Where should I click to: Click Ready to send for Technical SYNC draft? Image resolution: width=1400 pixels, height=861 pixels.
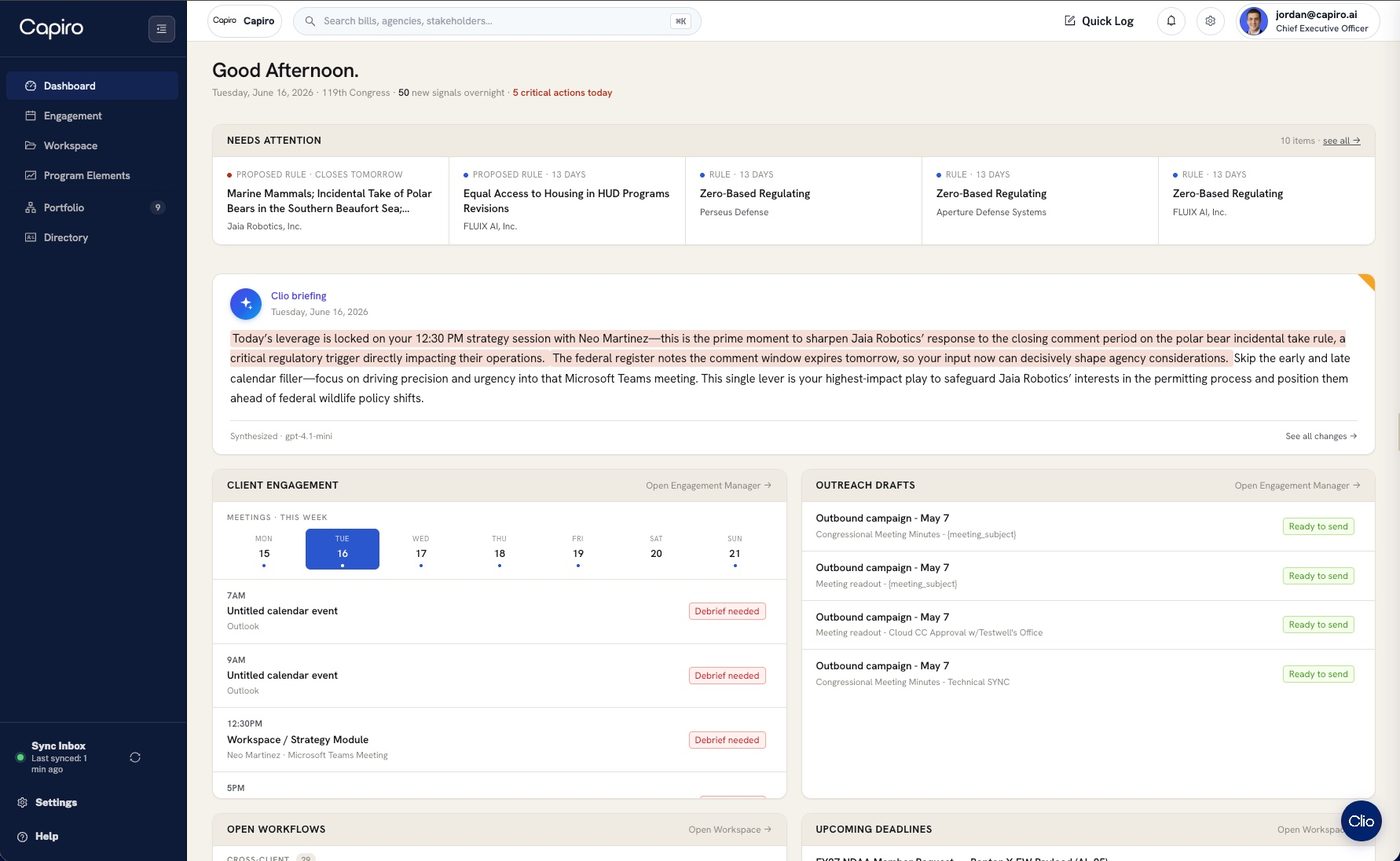tap(1318, 674)
